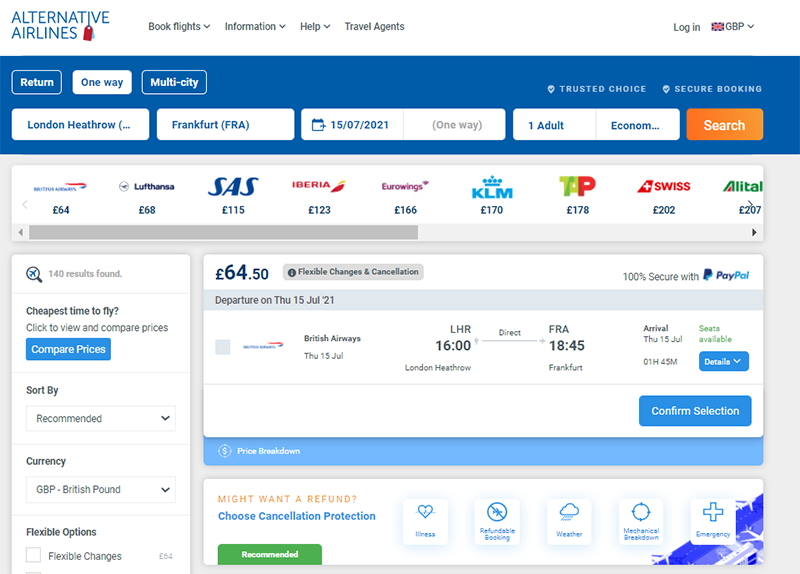Select the Weather protection icon
This screenshot has width=800, height=574.
click(x=569, y=511)
